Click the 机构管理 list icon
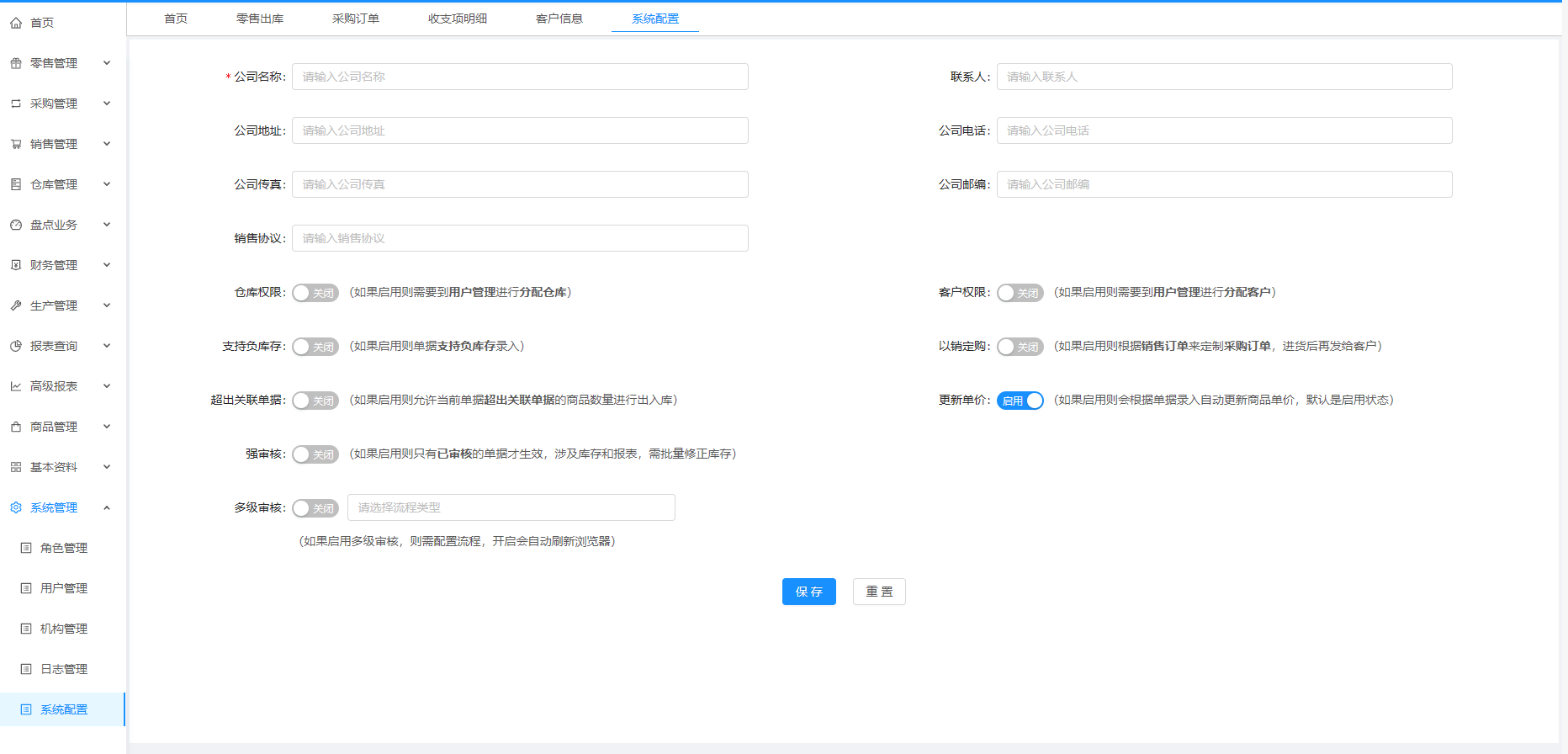The image size is (1568, 754). [26, 629]
